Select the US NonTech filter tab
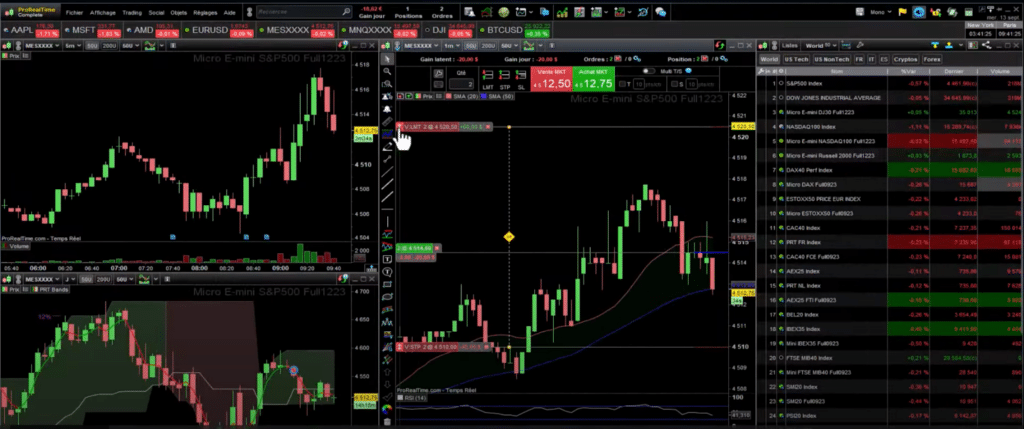 coord(831,59)
